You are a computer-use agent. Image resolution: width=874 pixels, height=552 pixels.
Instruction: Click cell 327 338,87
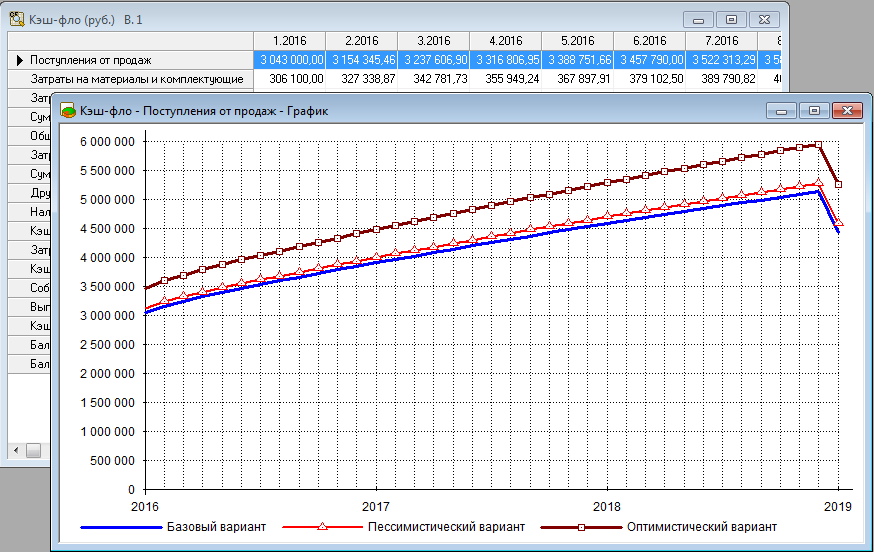click(x=361, y=79)
